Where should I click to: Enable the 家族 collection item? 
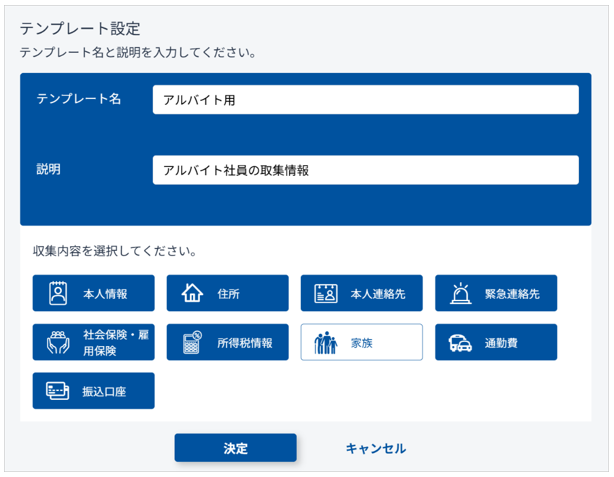click(361, 342)
